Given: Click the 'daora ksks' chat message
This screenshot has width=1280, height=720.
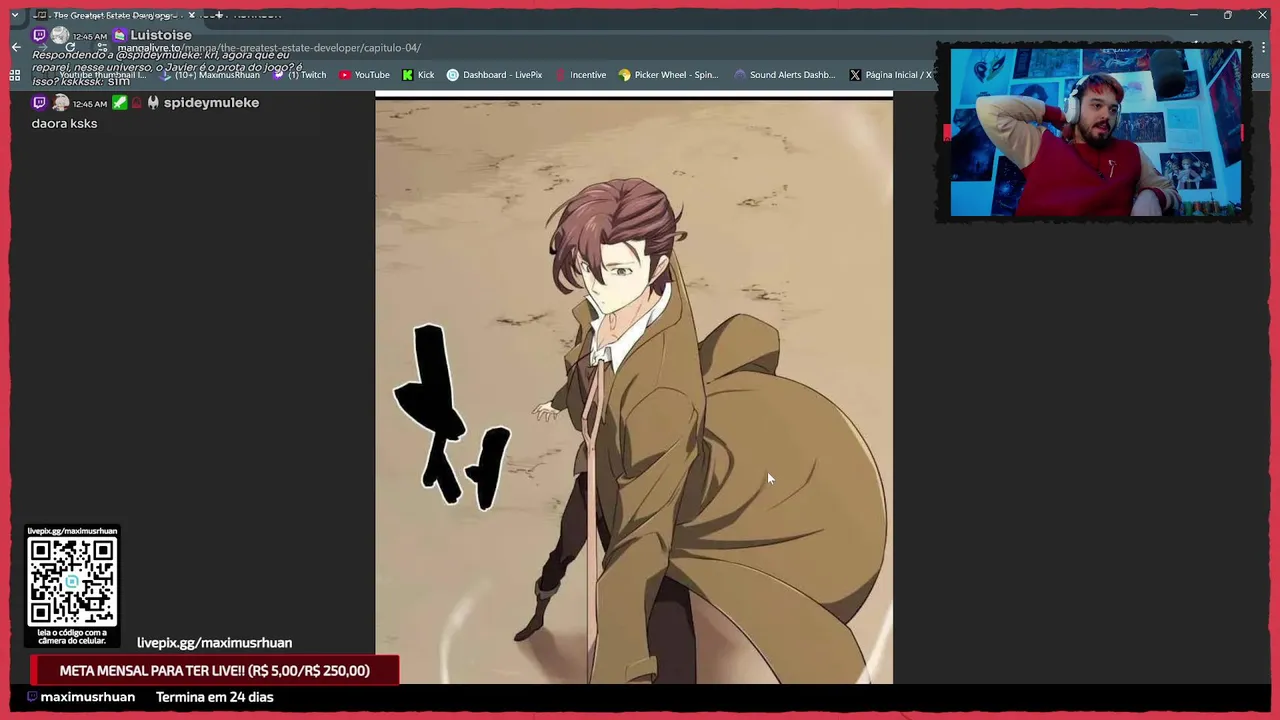Looking at the screenshot, I should [64, 123].
